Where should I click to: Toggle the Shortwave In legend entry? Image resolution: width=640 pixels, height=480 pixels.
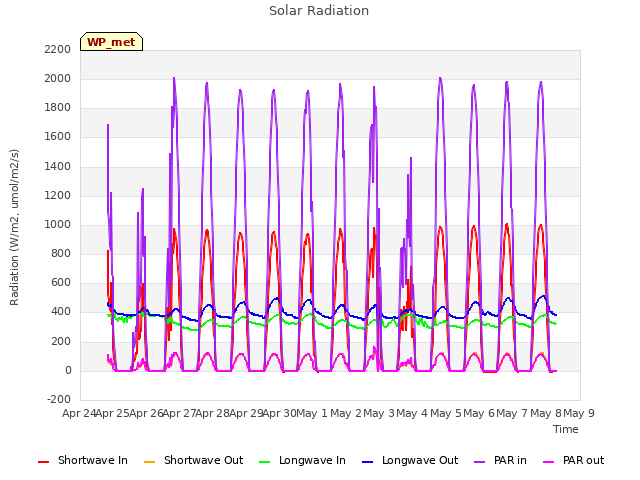pyautogui.click(x=83, y=460)
